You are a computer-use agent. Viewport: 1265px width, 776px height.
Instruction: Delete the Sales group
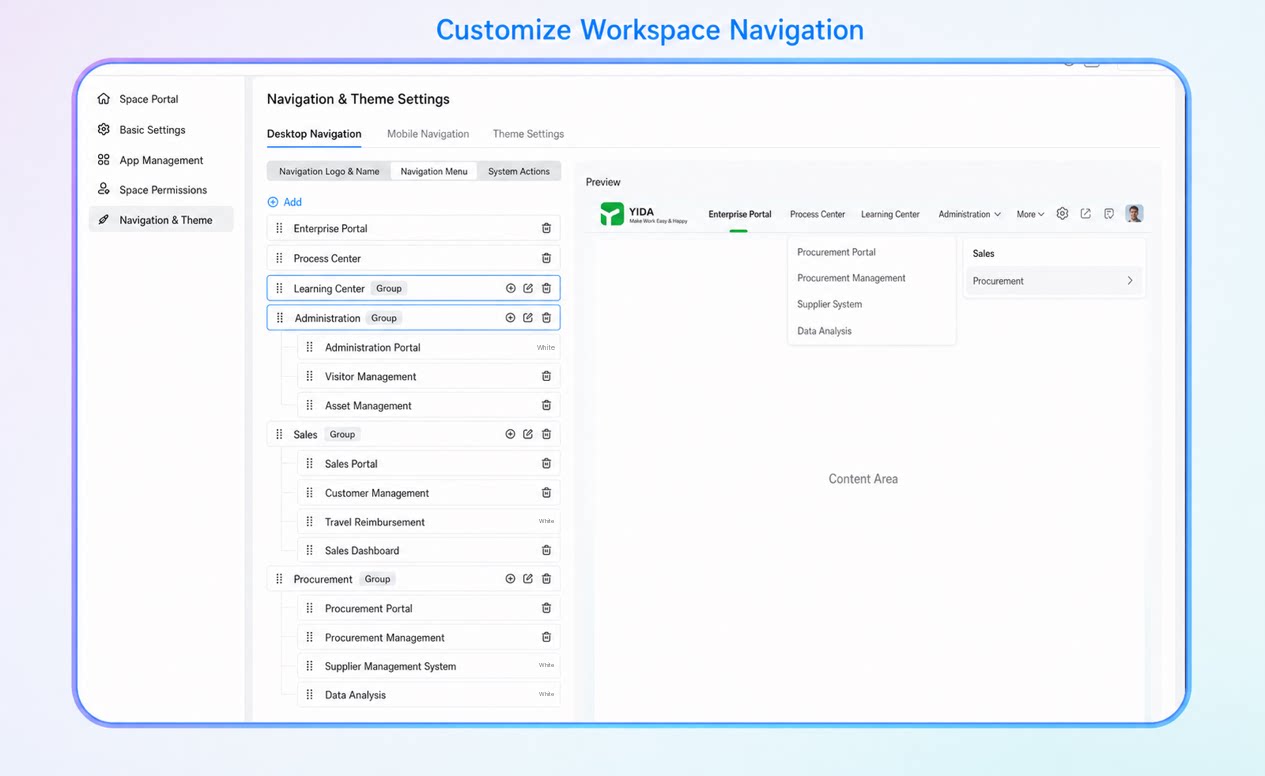[x=546, y=434]
